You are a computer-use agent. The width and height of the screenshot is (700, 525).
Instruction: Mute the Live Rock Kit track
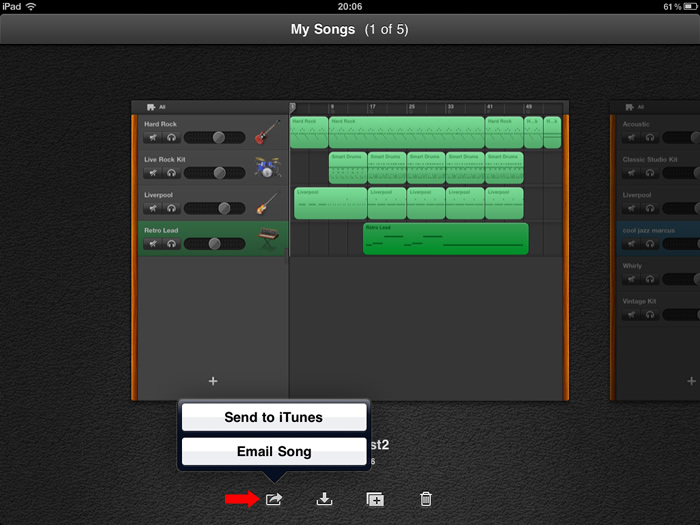coord(153,173)
